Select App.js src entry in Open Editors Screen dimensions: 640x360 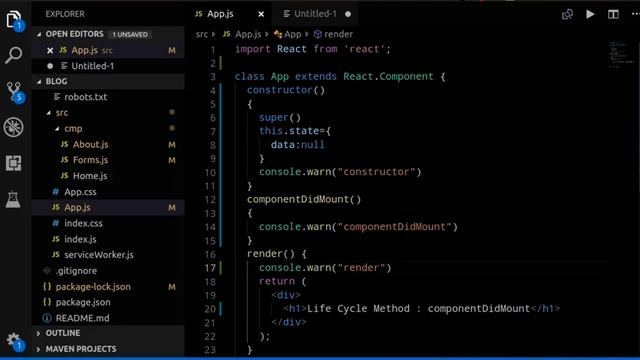(x=108, y=50)
